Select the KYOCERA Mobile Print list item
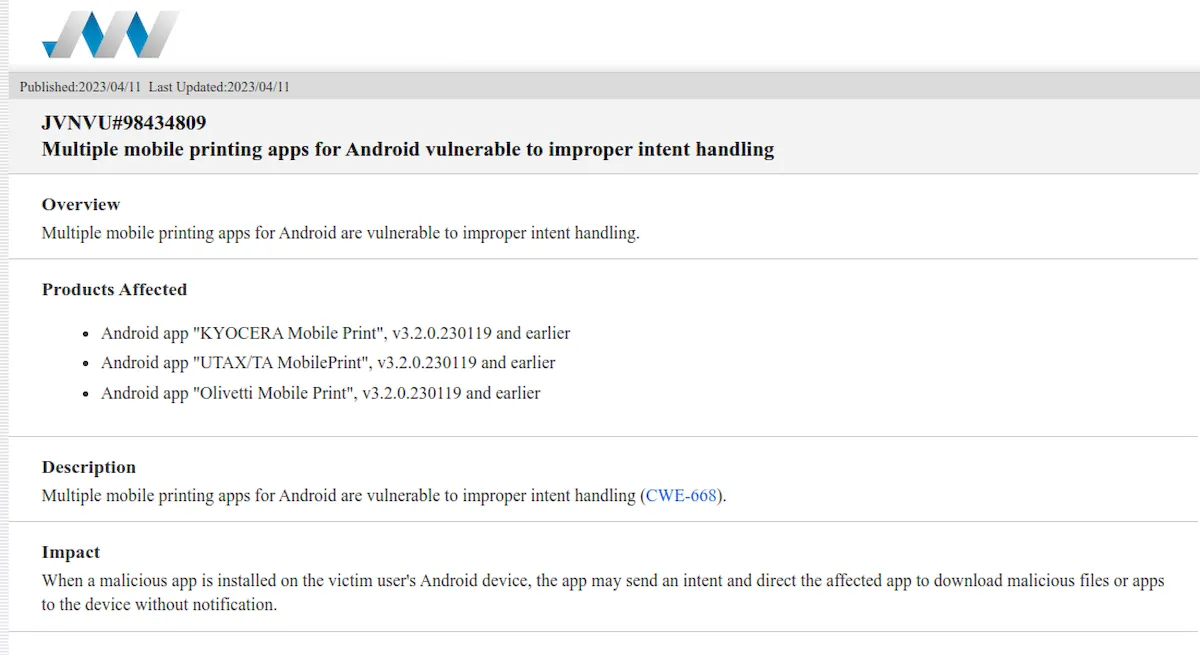The image size is (1200, 655). (x=335, y=332)
